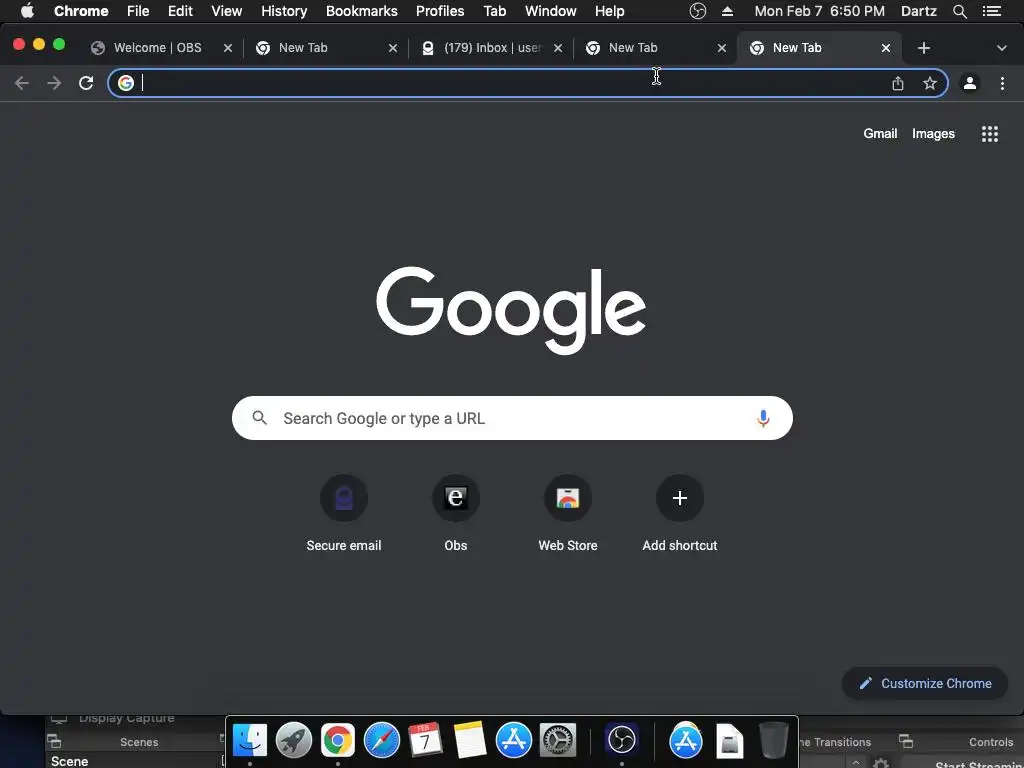Click the Customize Chrome button
The height and width of the screenshot is (768, 1024).
925,683
